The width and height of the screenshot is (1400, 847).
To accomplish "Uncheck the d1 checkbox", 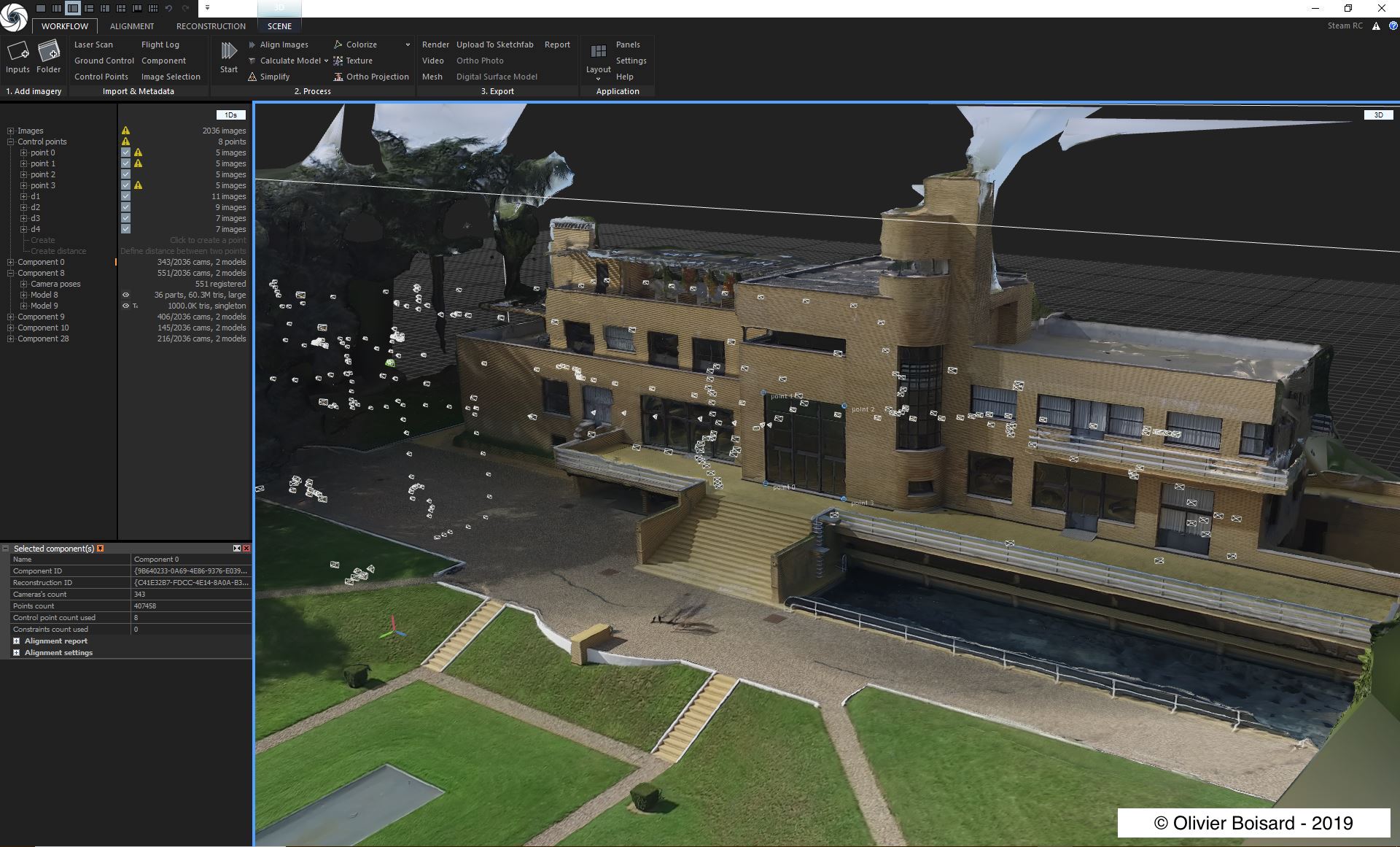I will click(x=125, y=196).
